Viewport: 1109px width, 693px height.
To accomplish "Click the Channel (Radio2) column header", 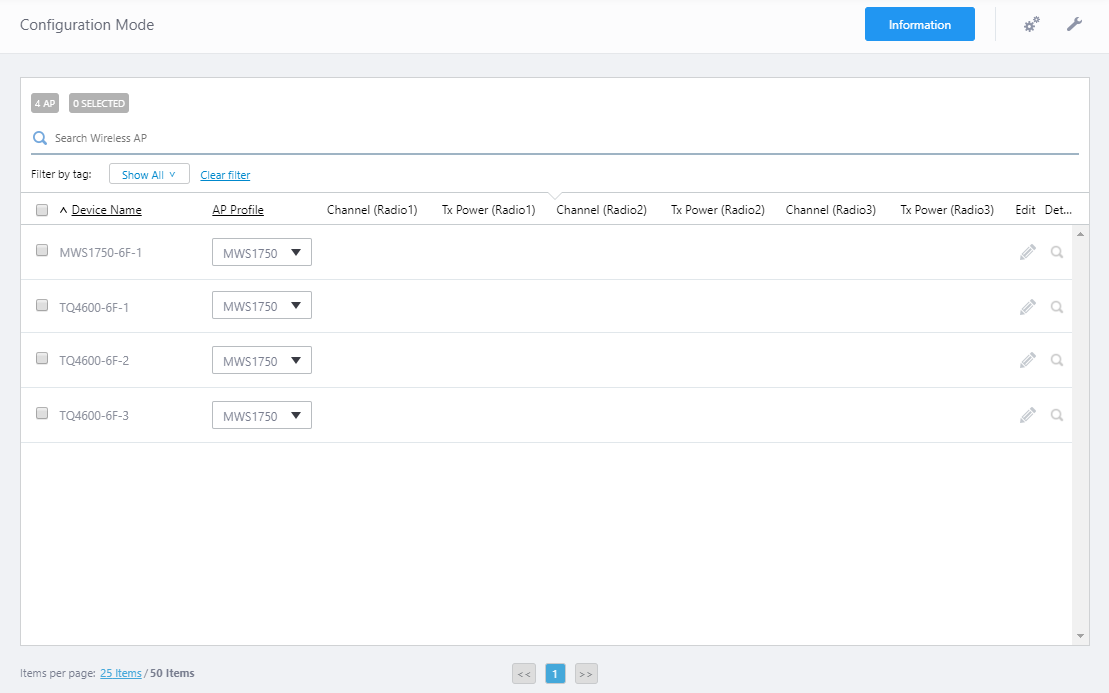I will click(601, 210).
